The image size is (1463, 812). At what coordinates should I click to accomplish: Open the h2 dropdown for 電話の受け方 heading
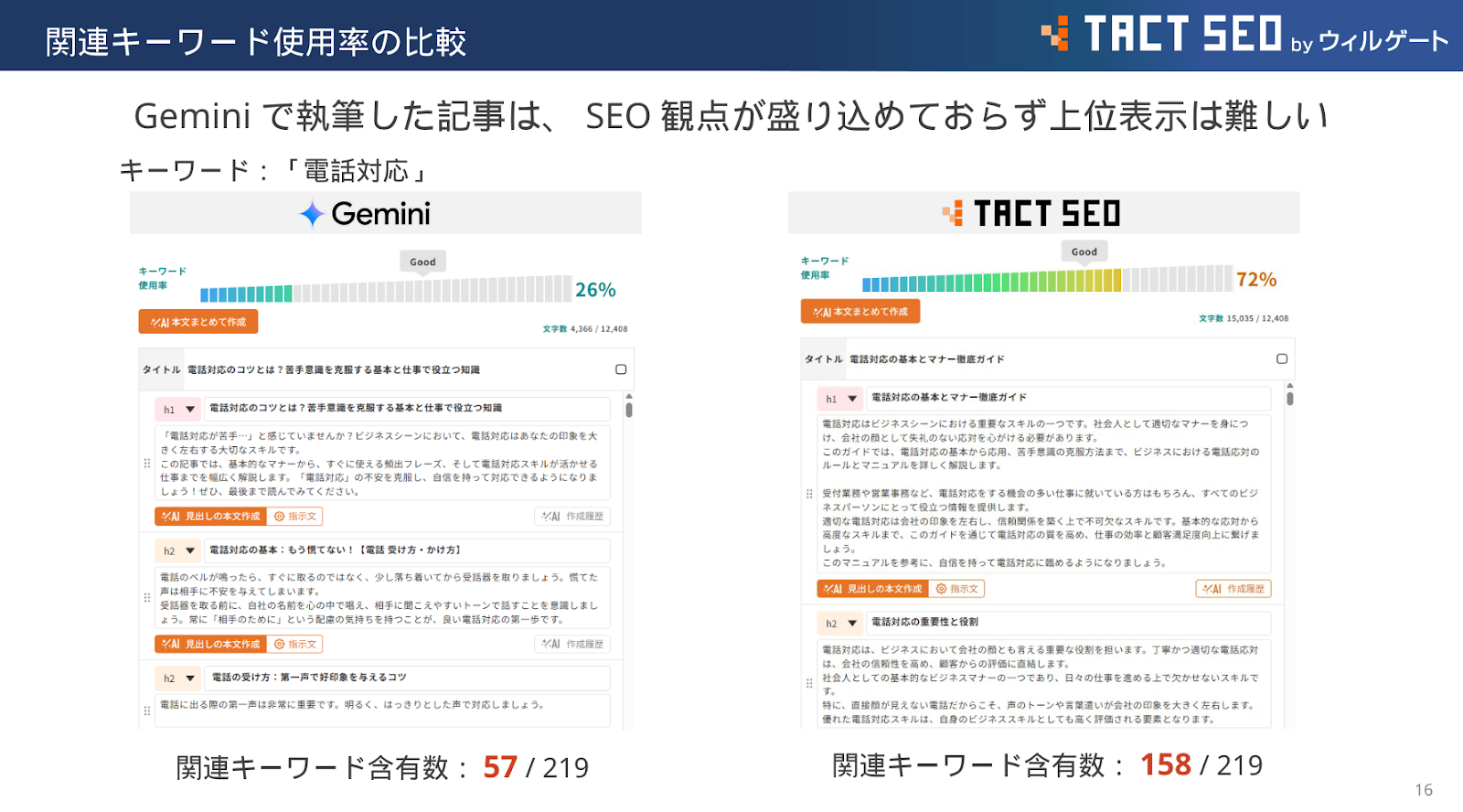click(190, 678)
